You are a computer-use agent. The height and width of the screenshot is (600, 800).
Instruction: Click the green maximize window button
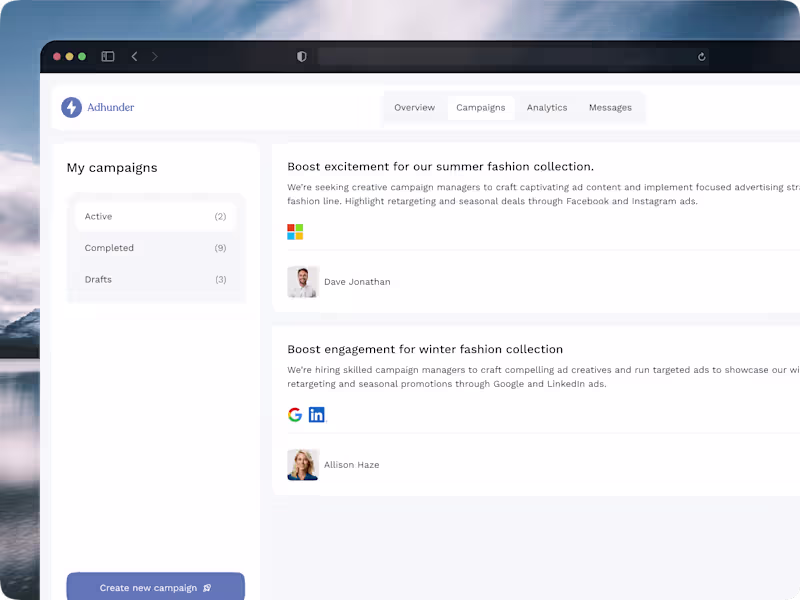click(x=82, y=56)
